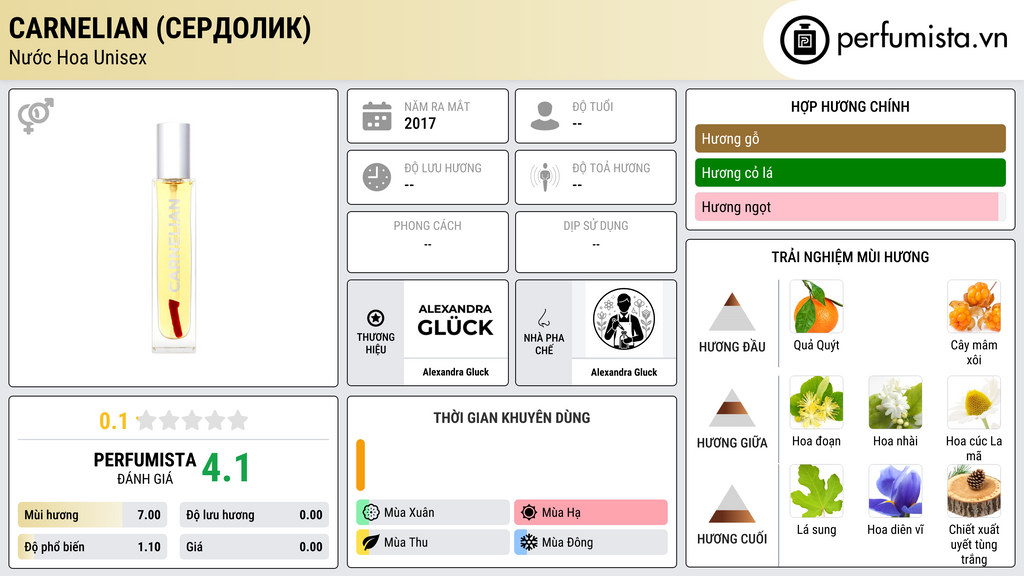Viewport: 1024px width, 576px height.
Task: Click the Dịp sử dụng card
Action: (x=596, y=242)
